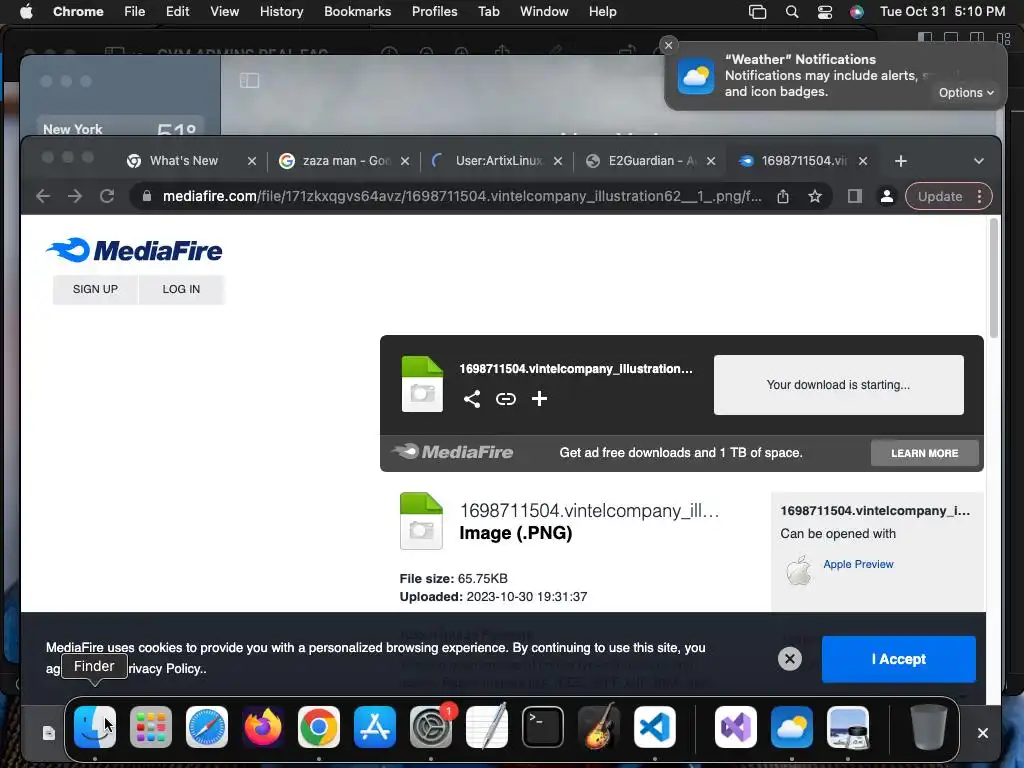1024x768 pixels.
Task: Toggle the Weather window sidebar
Action: [249, 80]
